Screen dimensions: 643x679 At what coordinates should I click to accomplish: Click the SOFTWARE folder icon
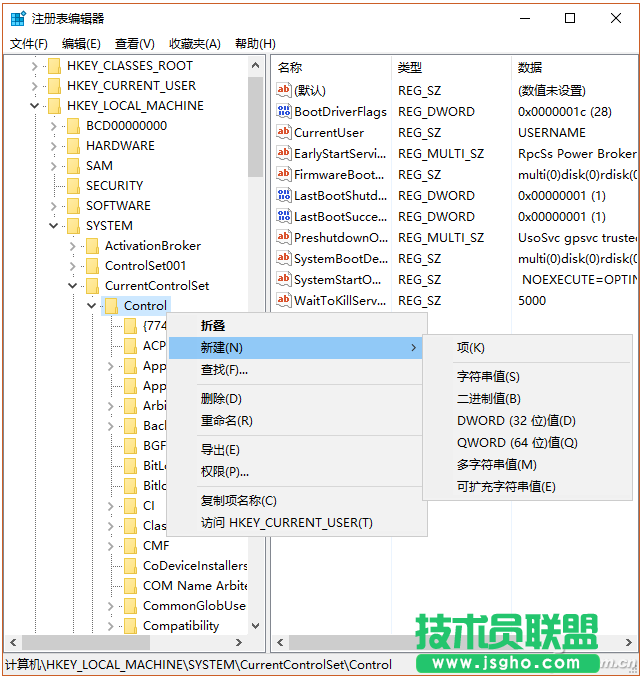coord(74,206)
